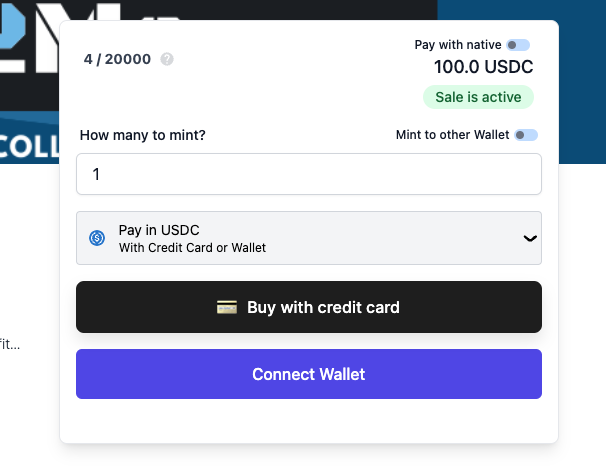Click the help question mark icon
606x470 pixels.
click(167, 59)
